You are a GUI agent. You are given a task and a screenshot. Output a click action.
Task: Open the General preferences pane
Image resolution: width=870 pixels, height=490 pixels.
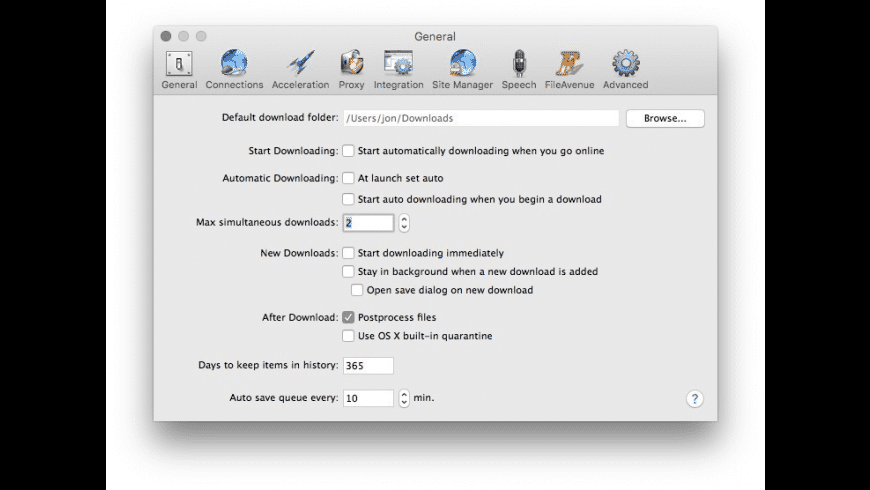[179, 70]
